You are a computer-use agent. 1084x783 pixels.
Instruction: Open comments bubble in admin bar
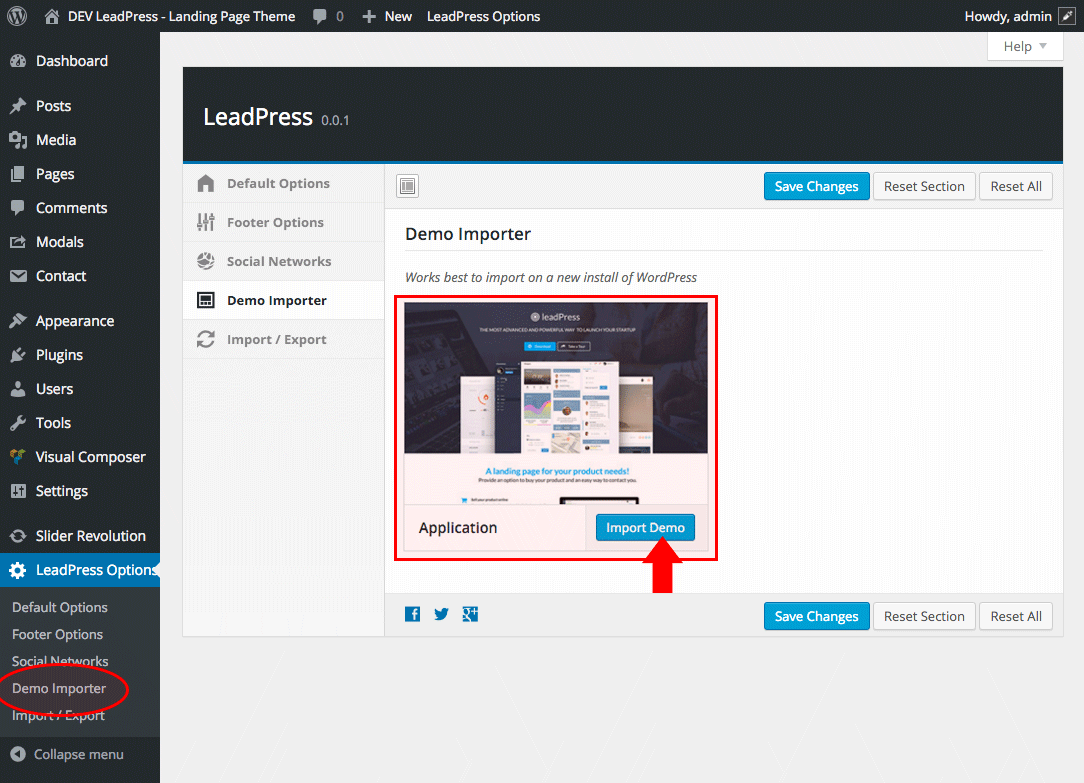click(x=319, y=17)
